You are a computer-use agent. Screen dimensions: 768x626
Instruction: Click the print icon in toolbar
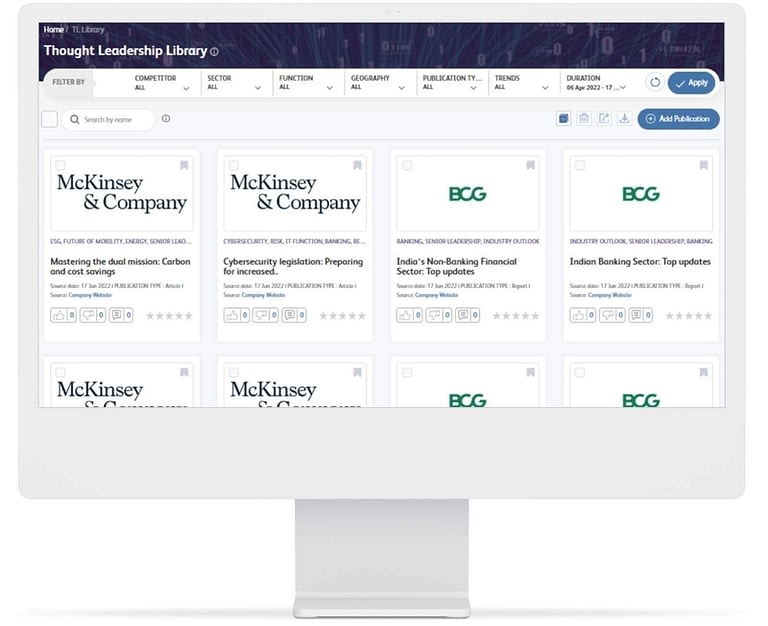point(584,119)
